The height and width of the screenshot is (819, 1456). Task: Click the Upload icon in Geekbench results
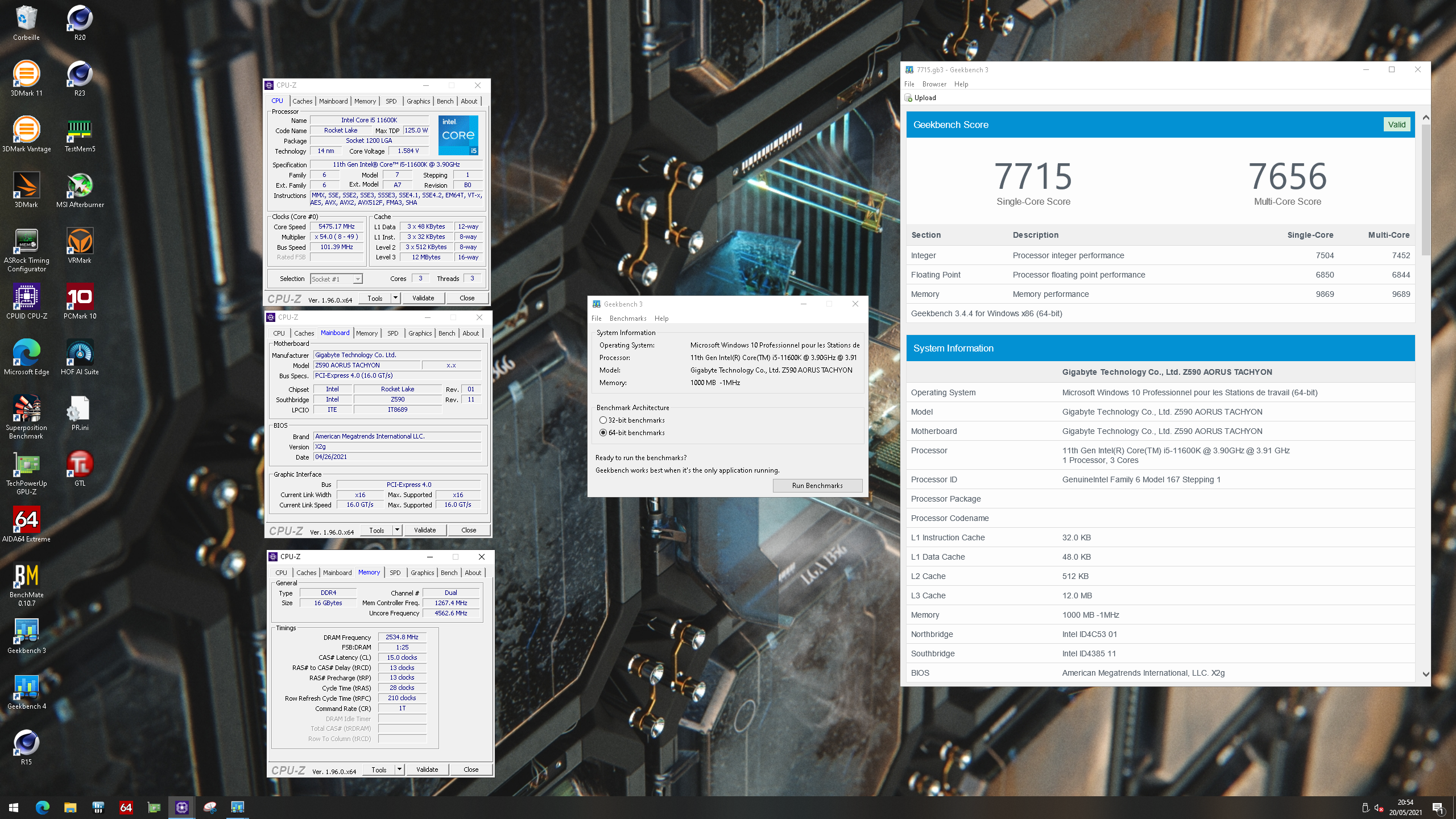908,98
